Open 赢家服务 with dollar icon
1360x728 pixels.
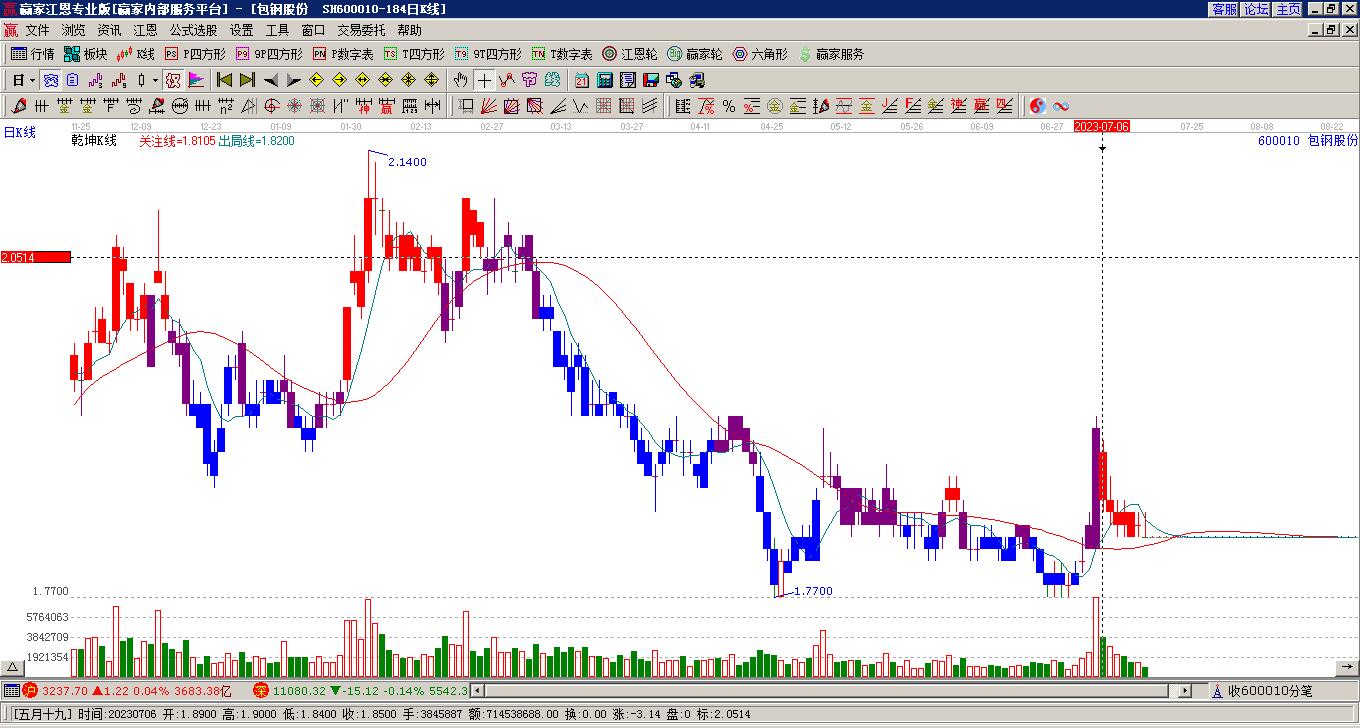[831, 54]
